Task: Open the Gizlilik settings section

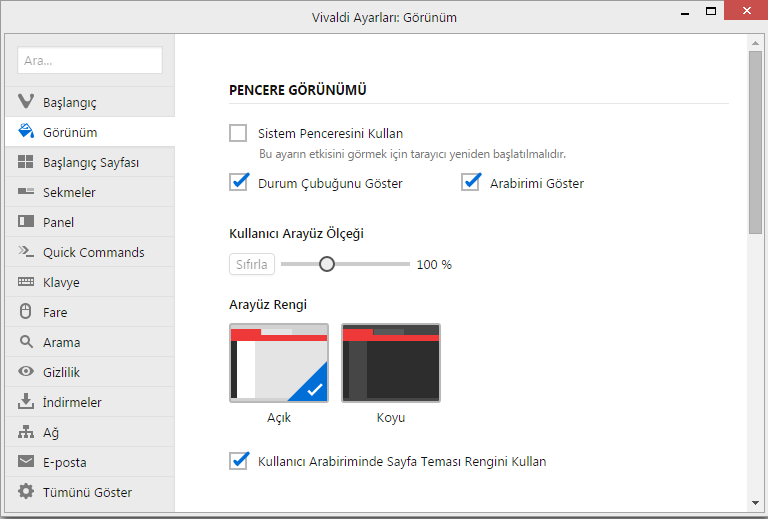Action: 90,372
